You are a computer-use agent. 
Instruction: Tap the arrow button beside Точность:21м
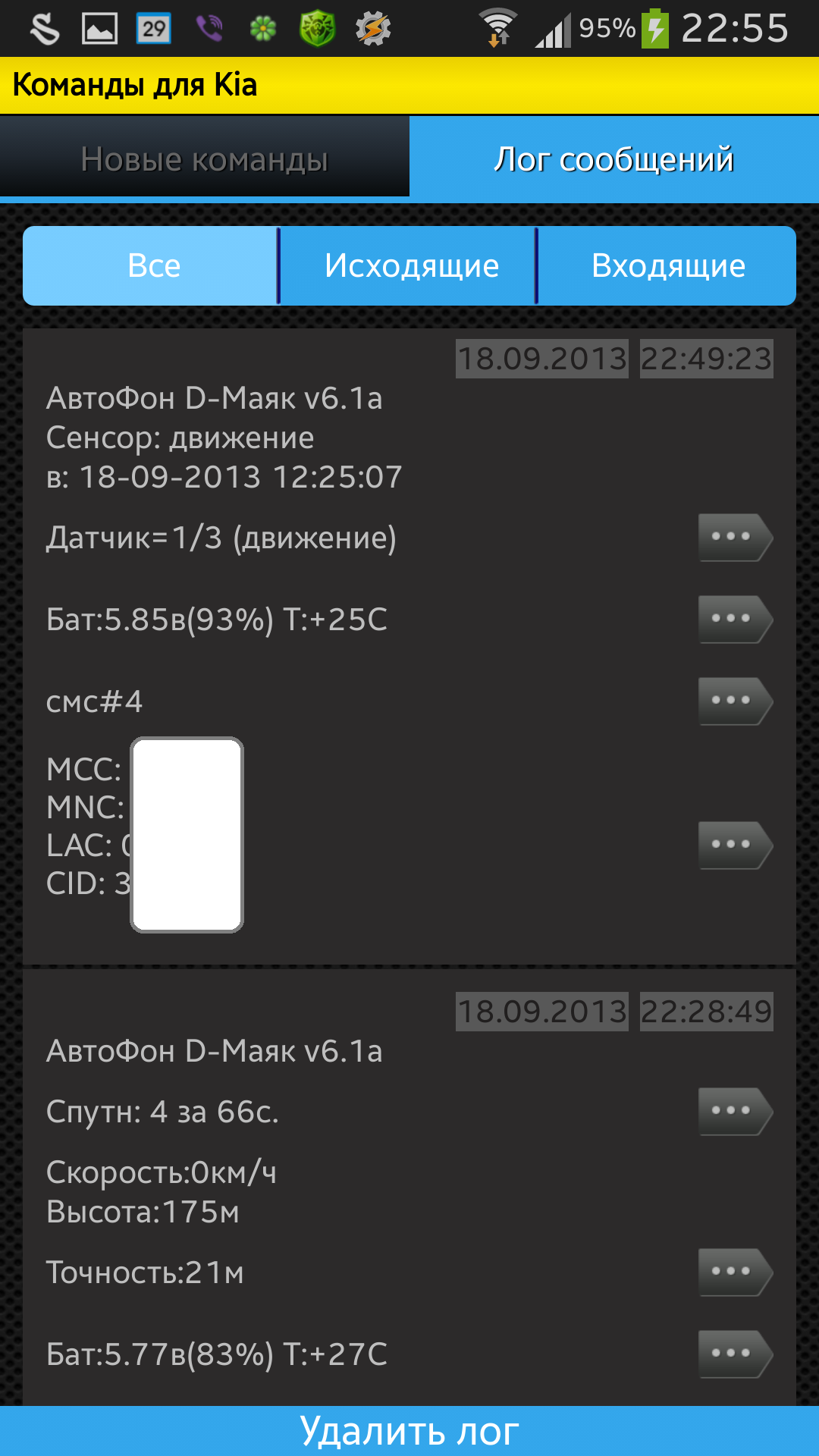[x=734, y=1272]
